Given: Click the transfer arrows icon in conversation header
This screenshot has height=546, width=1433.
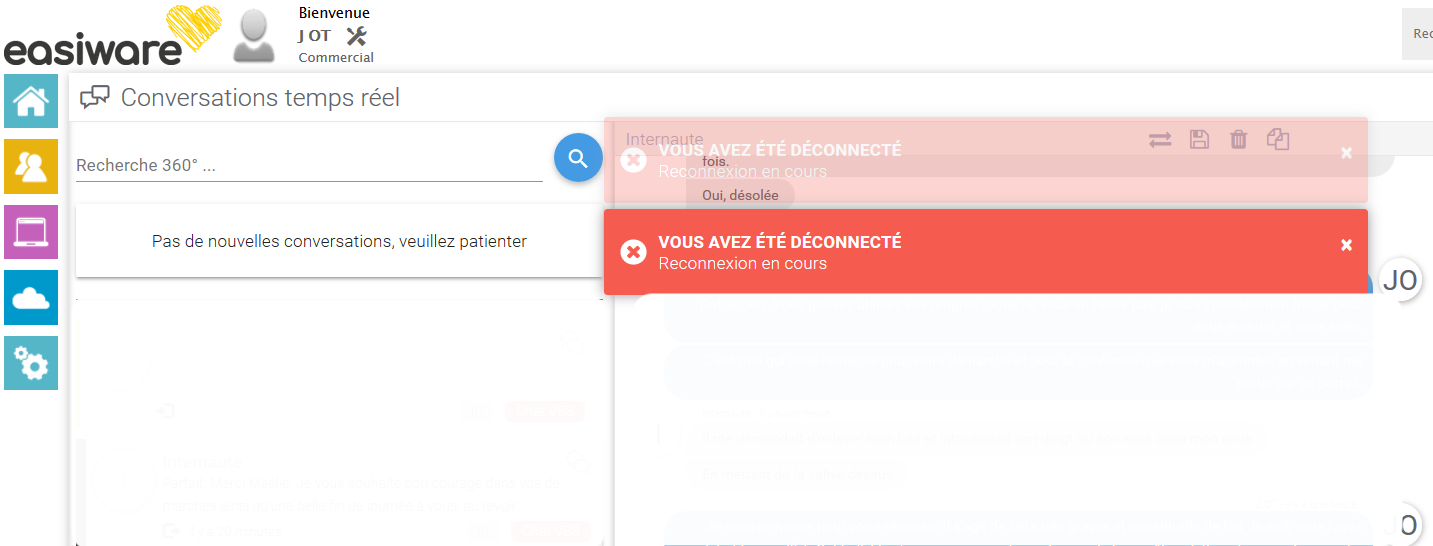Looking at the screenshot, I should click(x=1160, y=140).
